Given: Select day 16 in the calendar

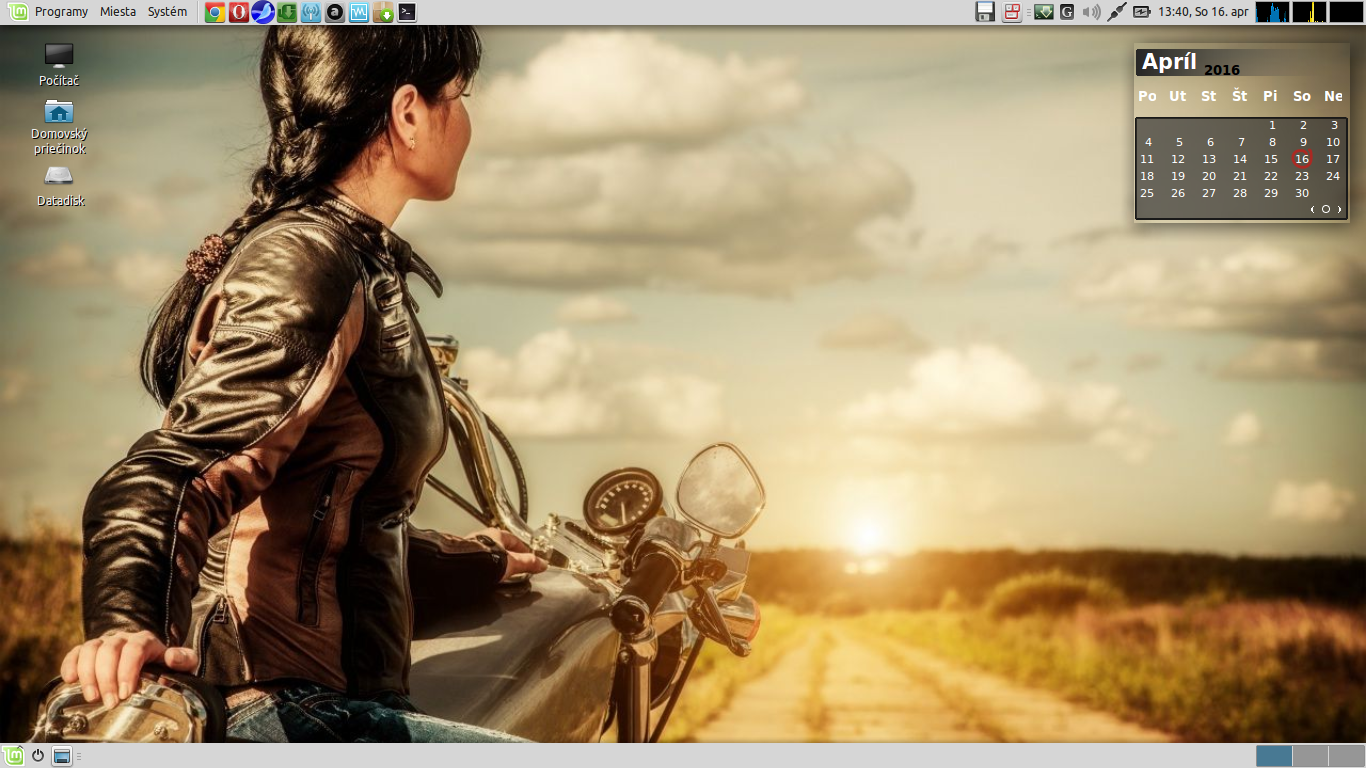Looking at the screenshot, I should tap(1302, 159).
